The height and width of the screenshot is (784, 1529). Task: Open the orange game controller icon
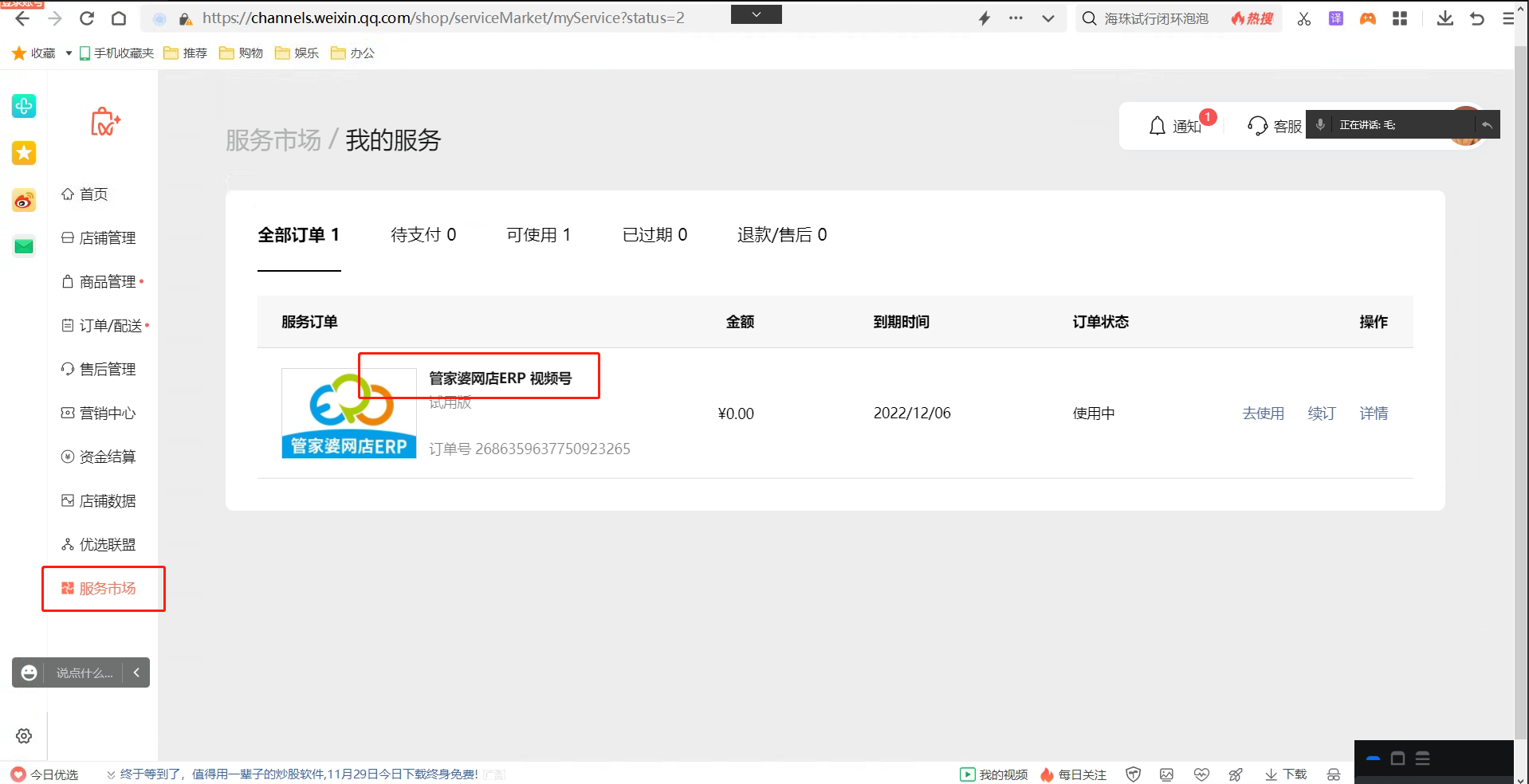click(1368, 18)
